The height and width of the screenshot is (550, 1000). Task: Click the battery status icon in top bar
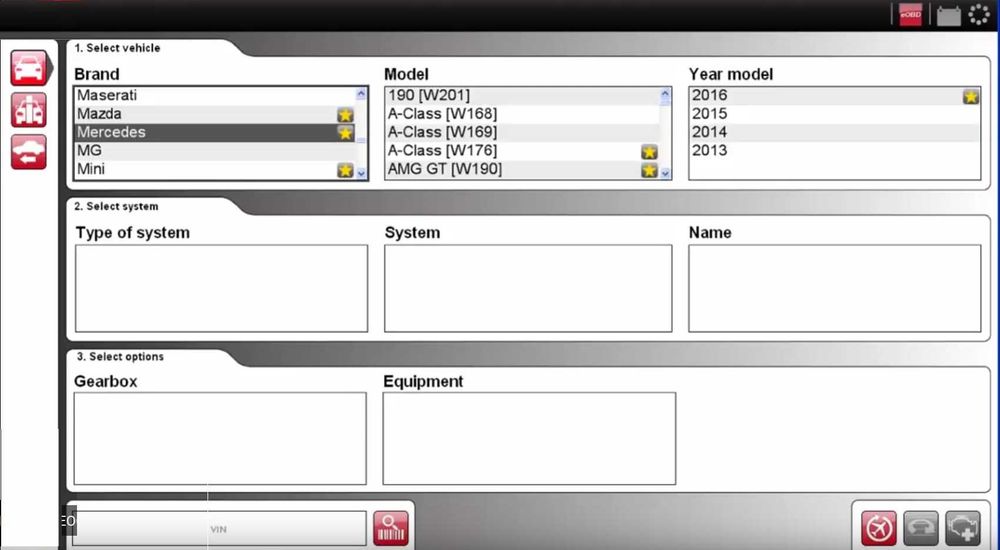948,15
